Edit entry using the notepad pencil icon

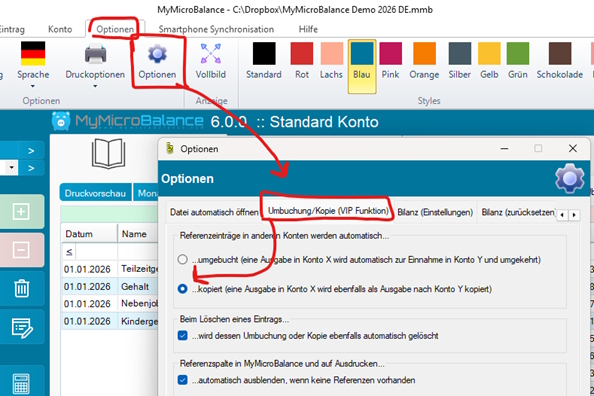22,328
